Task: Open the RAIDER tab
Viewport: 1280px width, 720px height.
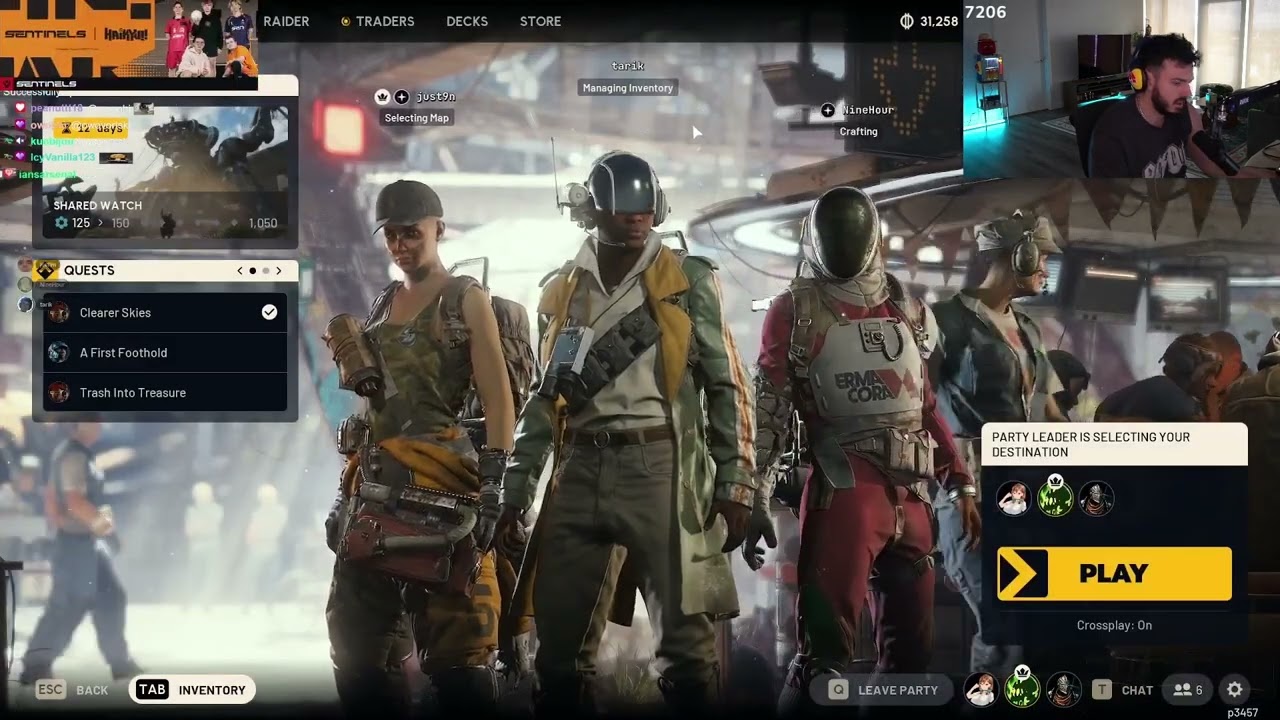Action: tap(286, 21)
